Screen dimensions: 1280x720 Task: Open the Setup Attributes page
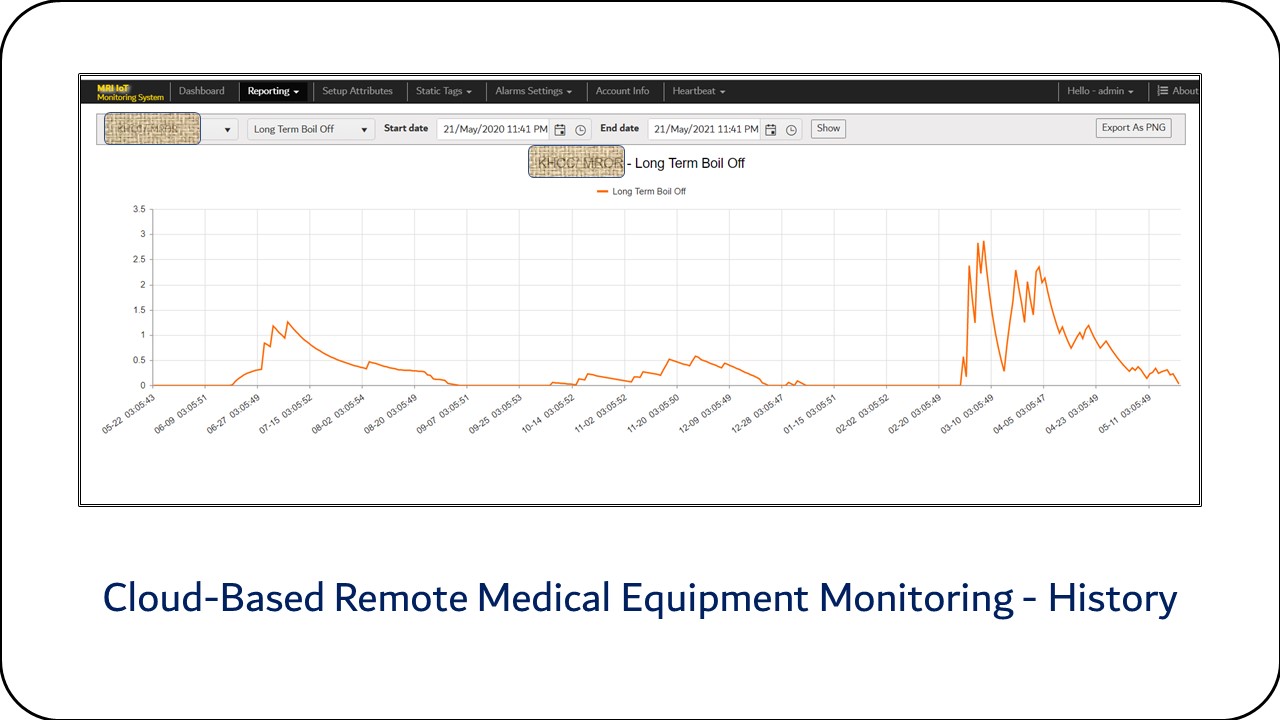[x=357, y=91]
